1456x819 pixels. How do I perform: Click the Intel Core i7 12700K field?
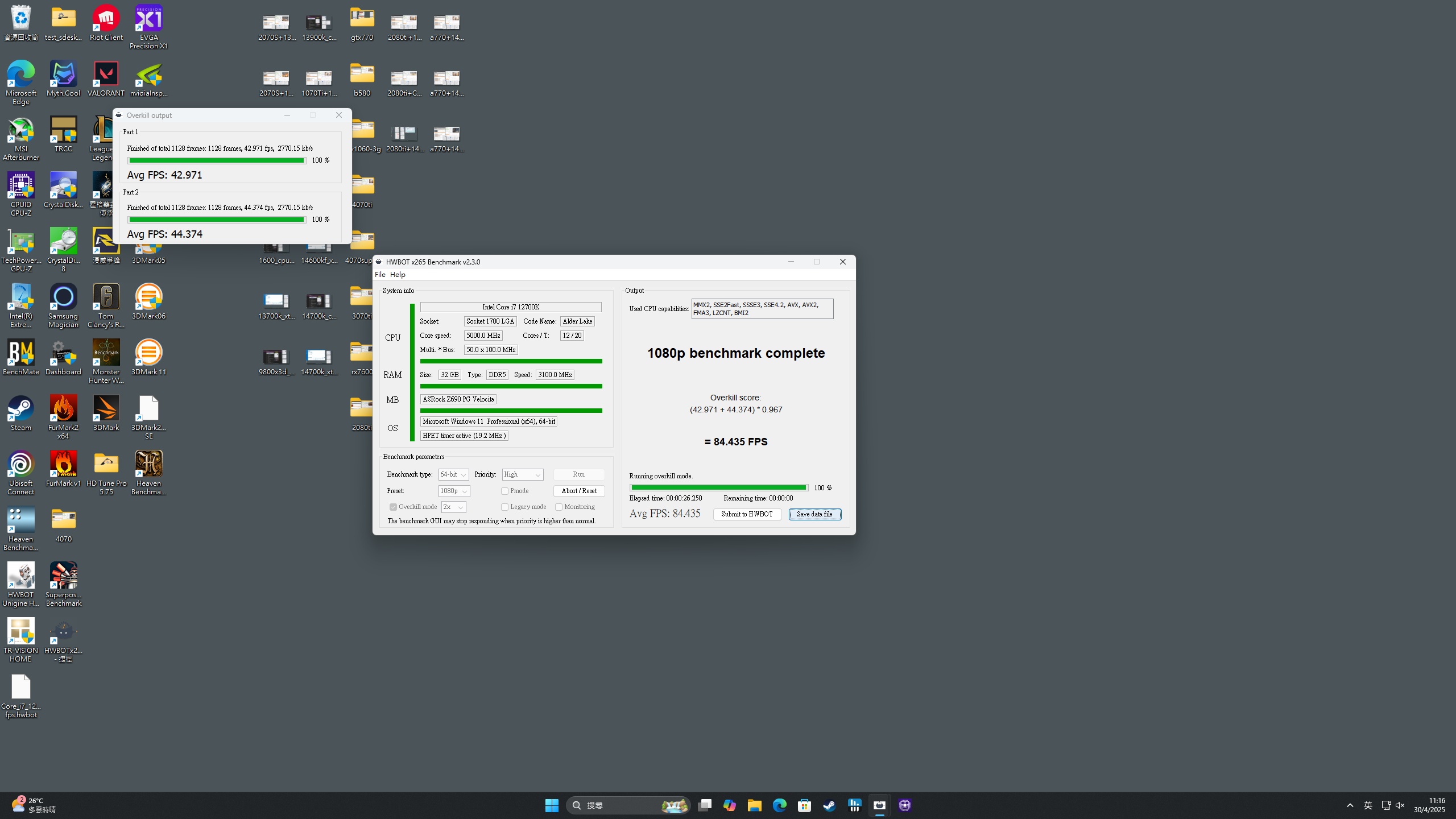(511, 307)
